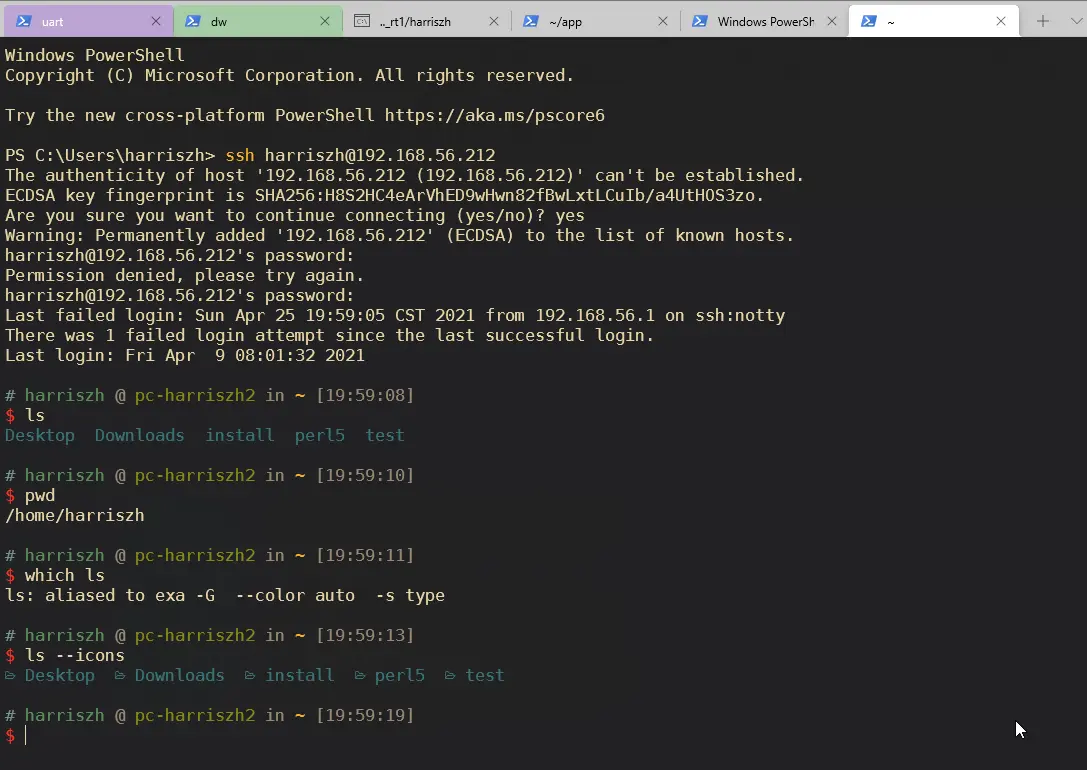Close the dw tab

point(324,21)
